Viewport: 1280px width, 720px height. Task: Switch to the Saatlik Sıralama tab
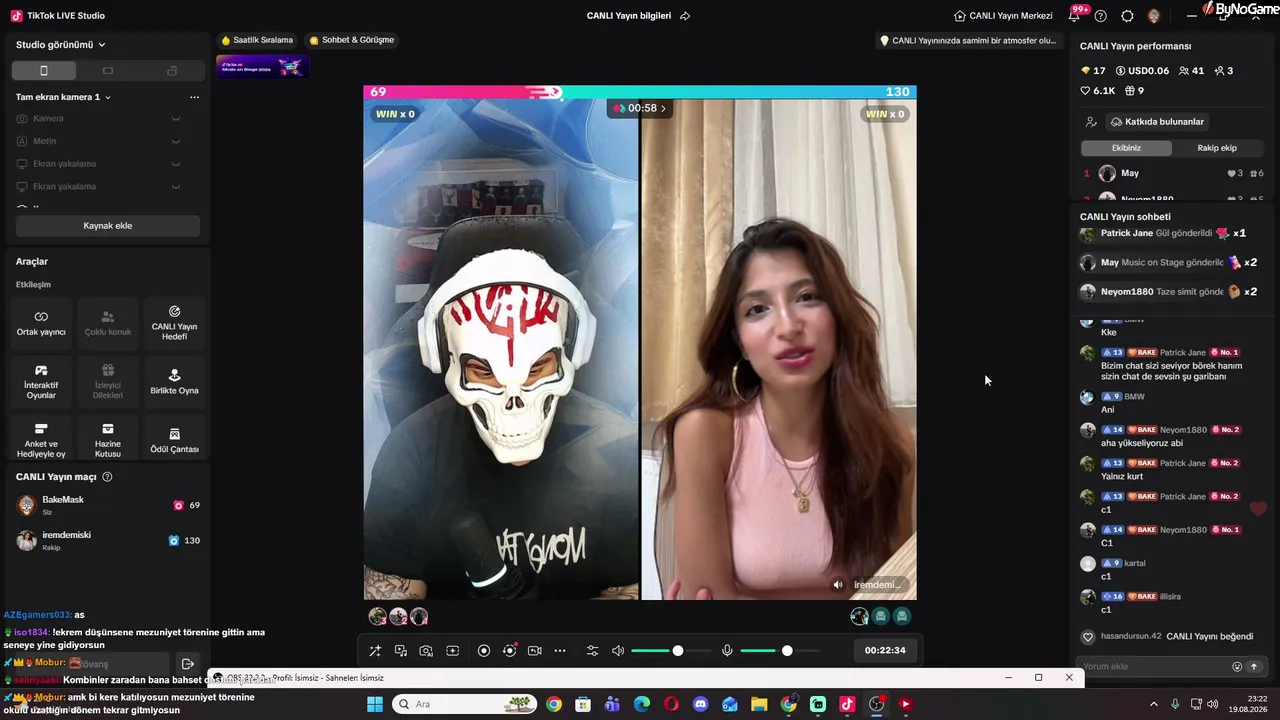[257, 40]
